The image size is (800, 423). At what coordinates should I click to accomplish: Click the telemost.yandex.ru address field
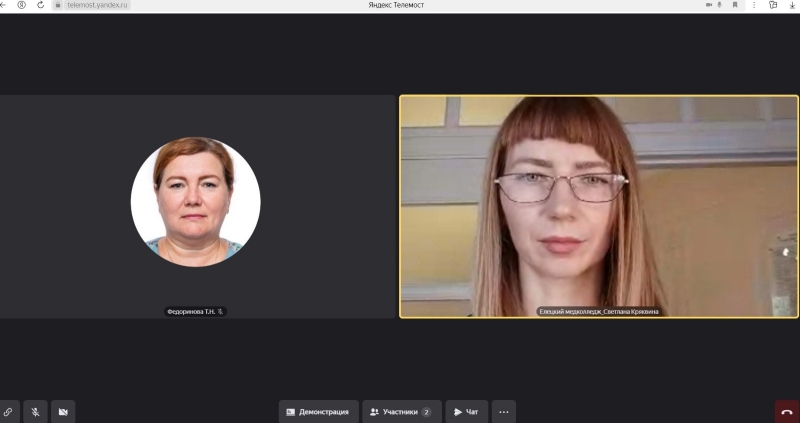pos(97,5)
